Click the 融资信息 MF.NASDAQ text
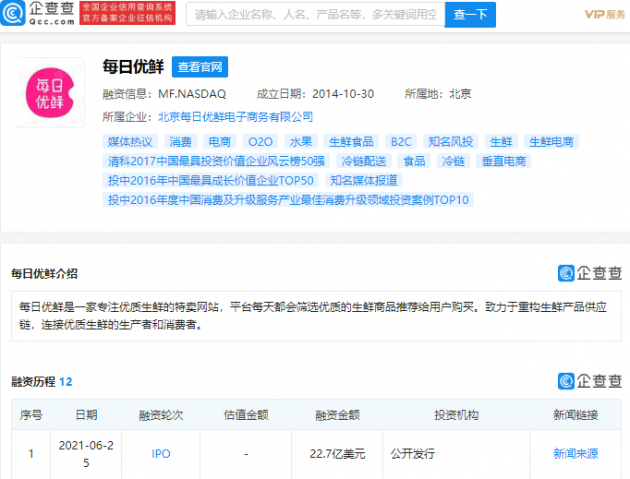 click(x=164, y=94)
